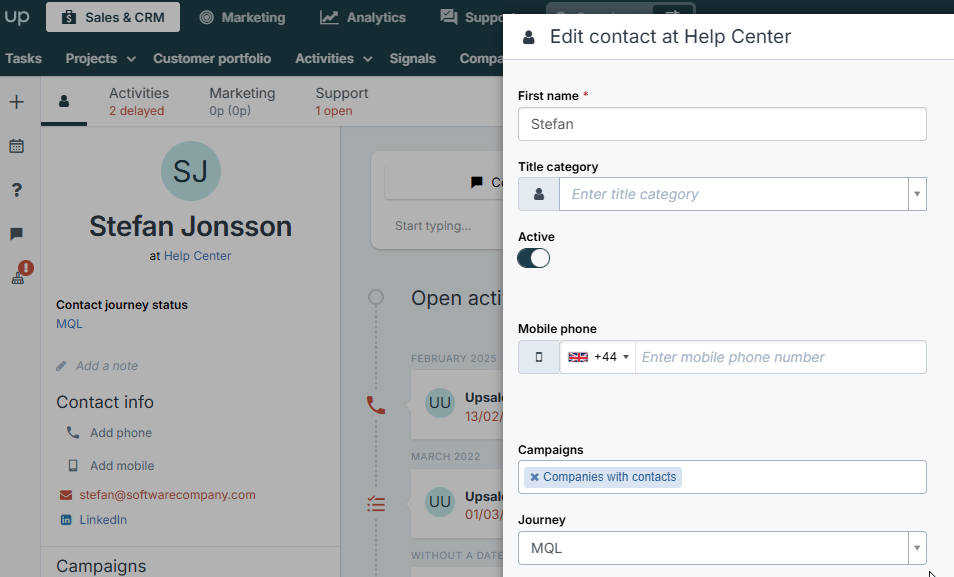Open the Title category dropdown arrow
Image resolution: width=954 pixels, height=577 pixels.
(x=917, y=194)
